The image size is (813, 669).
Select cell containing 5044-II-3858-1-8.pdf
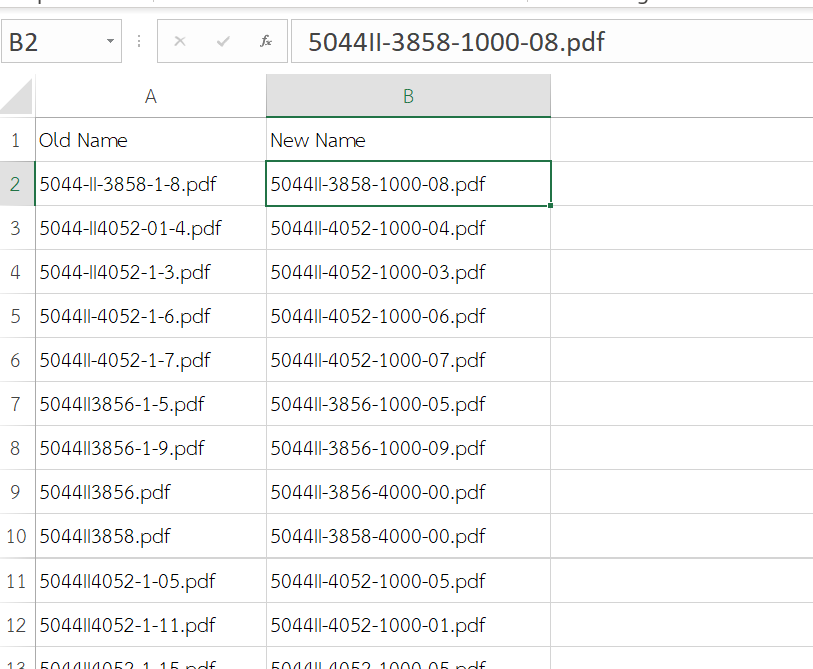pyautogui.click(x=150, y=184)
